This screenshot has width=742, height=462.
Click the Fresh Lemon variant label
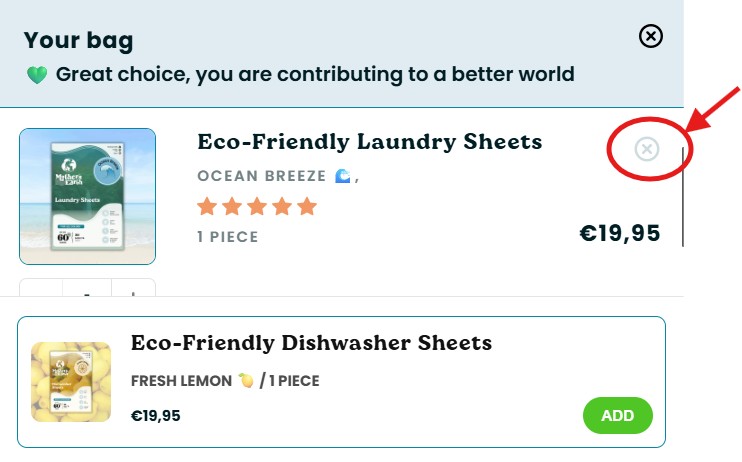[181, 381]
